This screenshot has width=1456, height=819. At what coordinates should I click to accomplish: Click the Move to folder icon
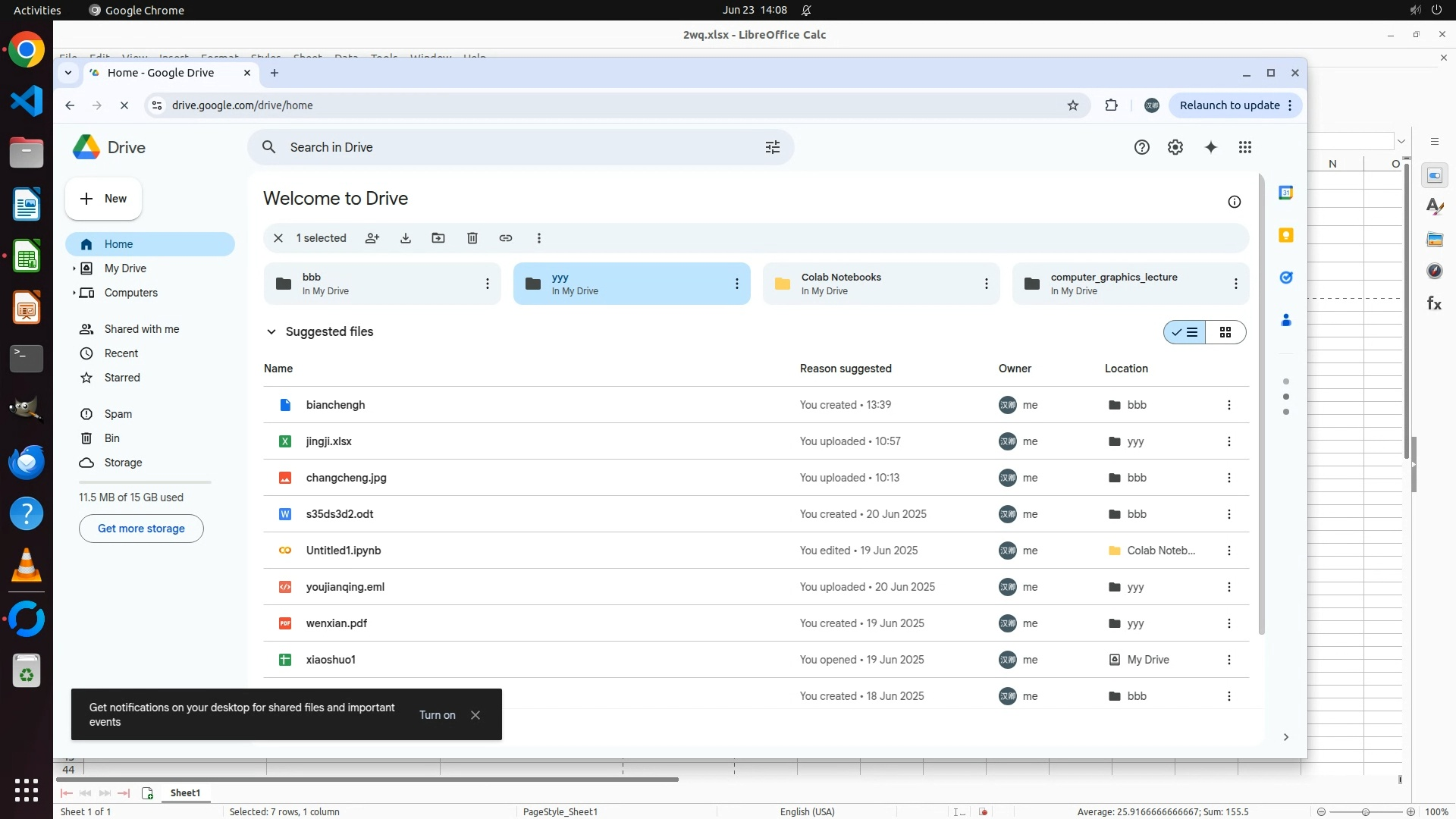[x=438, y=238]
